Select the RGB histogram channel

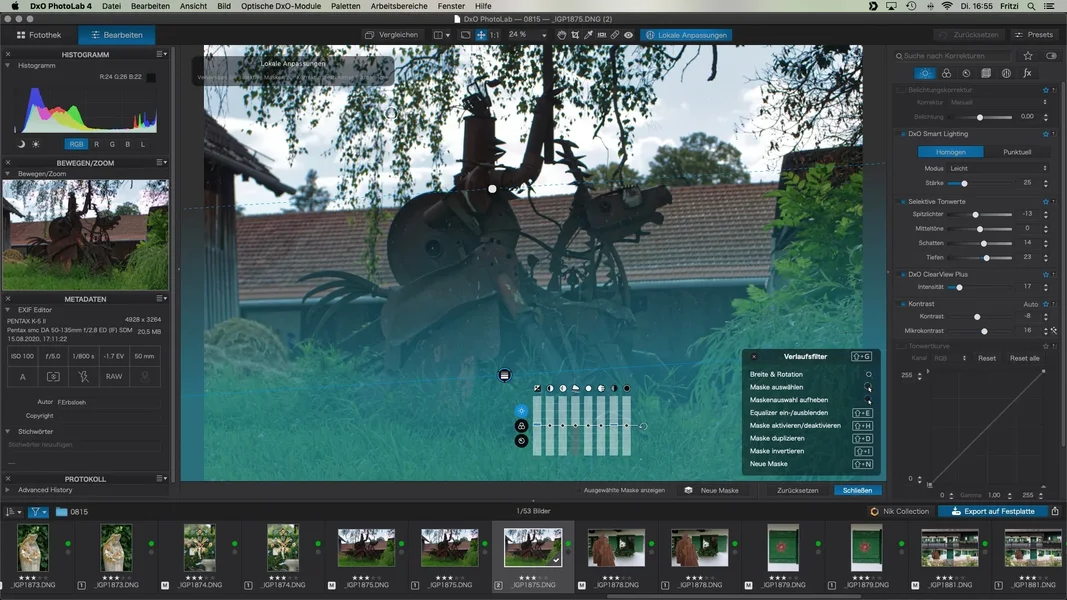[x=76, y=144]
